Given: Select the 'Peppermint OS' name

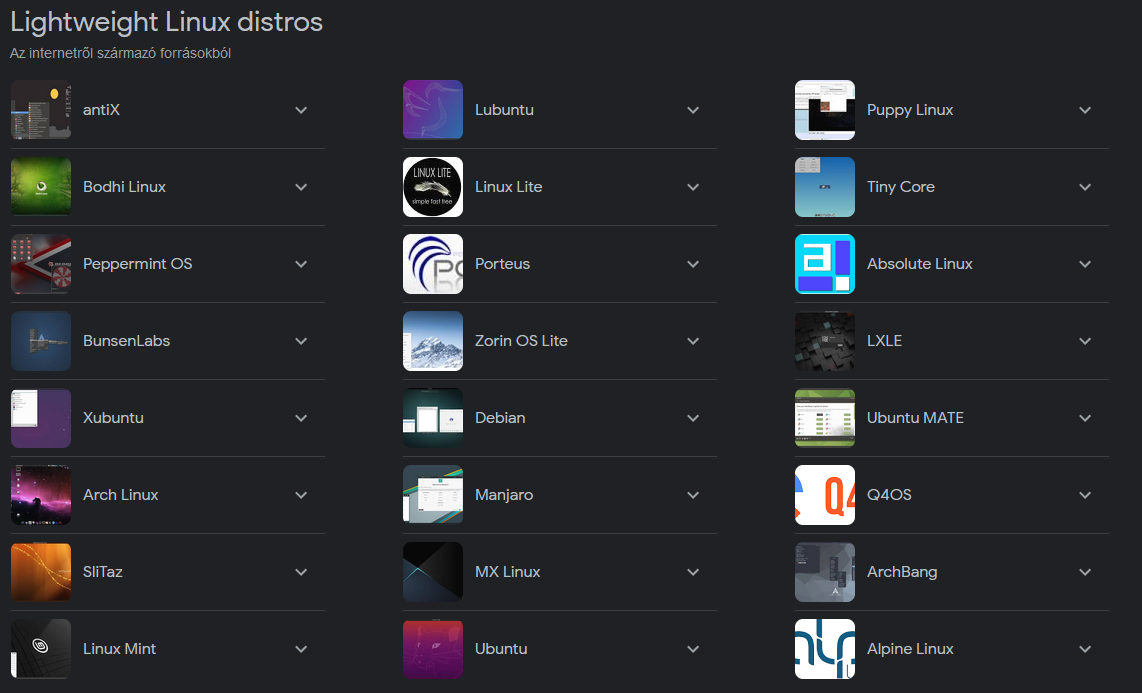Looking at the screenshot, I should [137, 264].
